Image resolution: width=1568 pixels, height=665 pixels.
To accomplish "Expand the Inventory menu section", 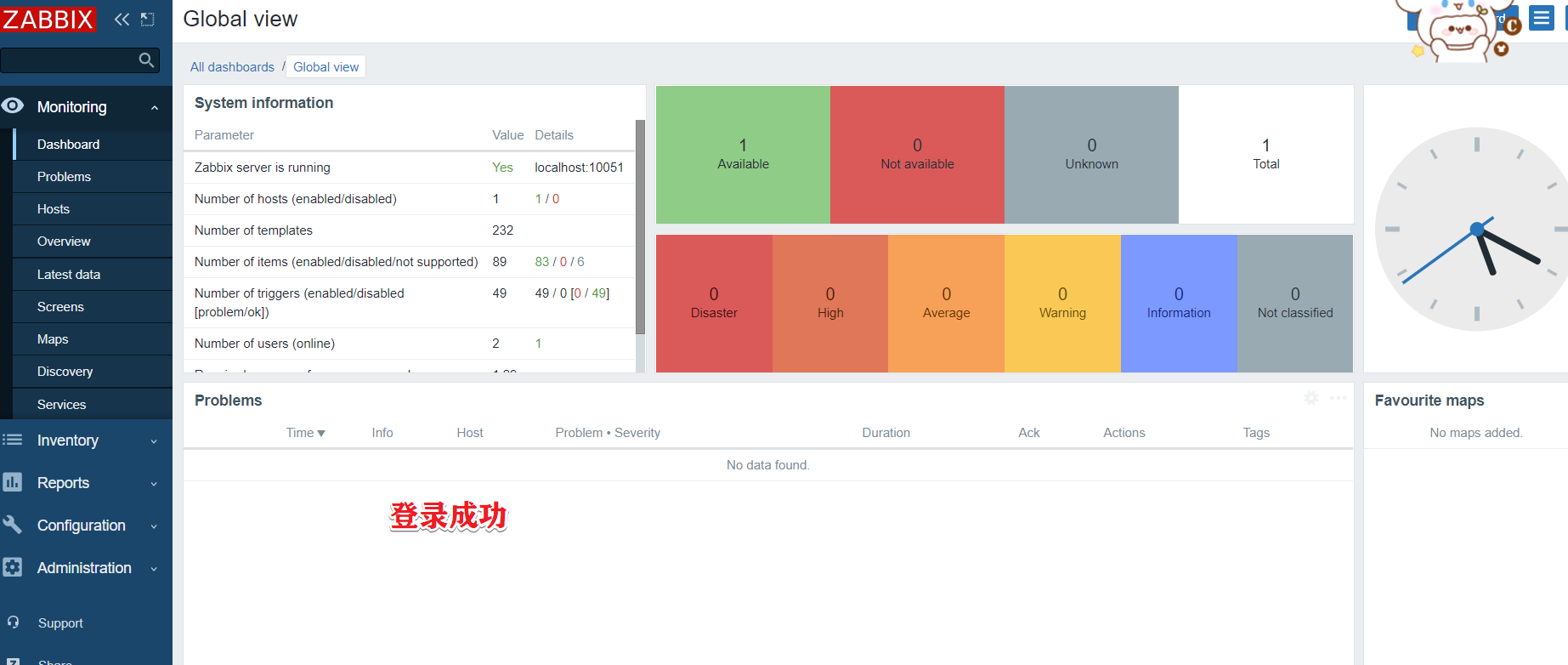I will pos(154,441).
